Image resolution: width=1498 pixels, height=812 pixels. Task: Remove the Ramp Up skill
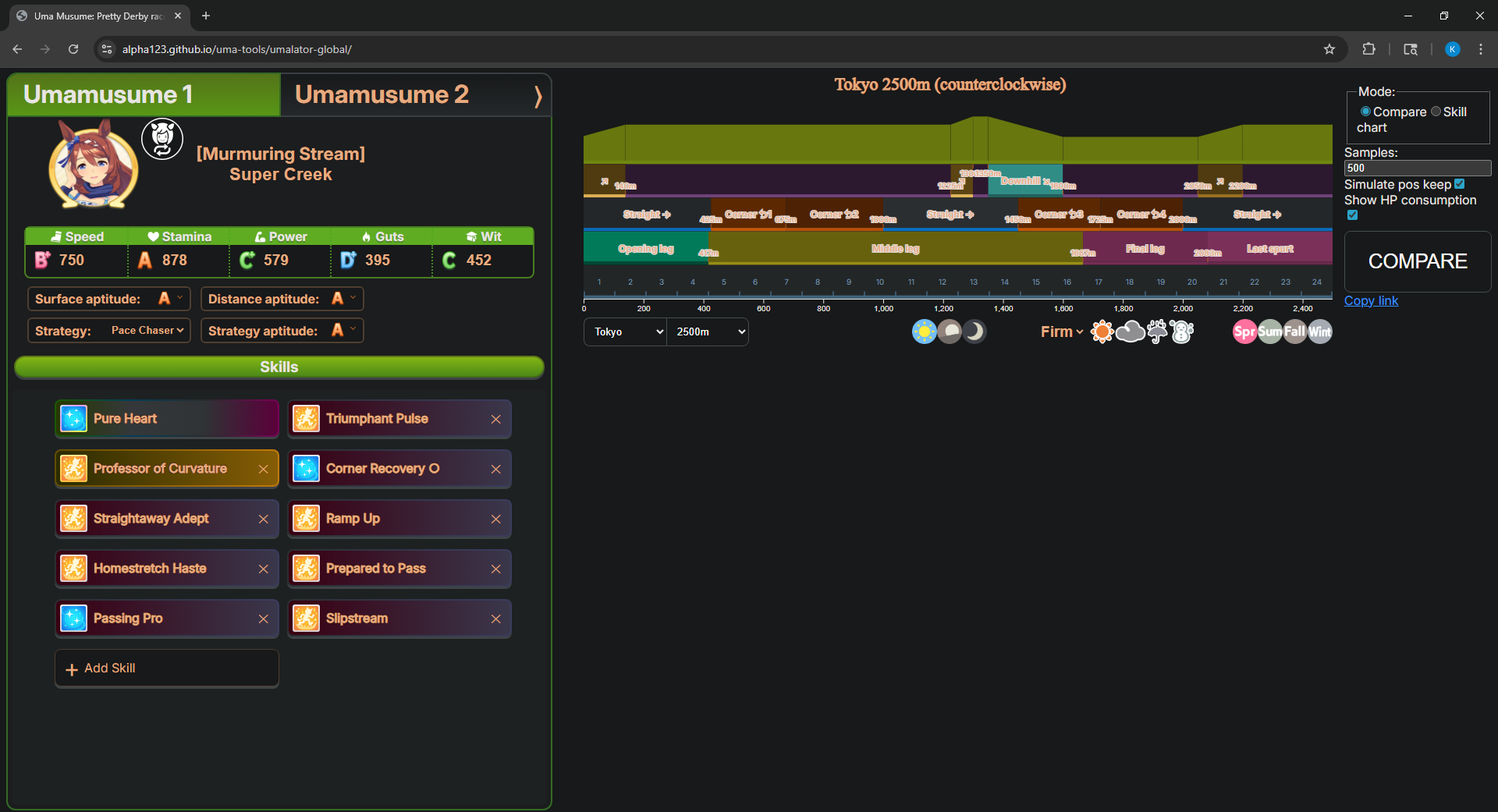click(x=495, y=519)
